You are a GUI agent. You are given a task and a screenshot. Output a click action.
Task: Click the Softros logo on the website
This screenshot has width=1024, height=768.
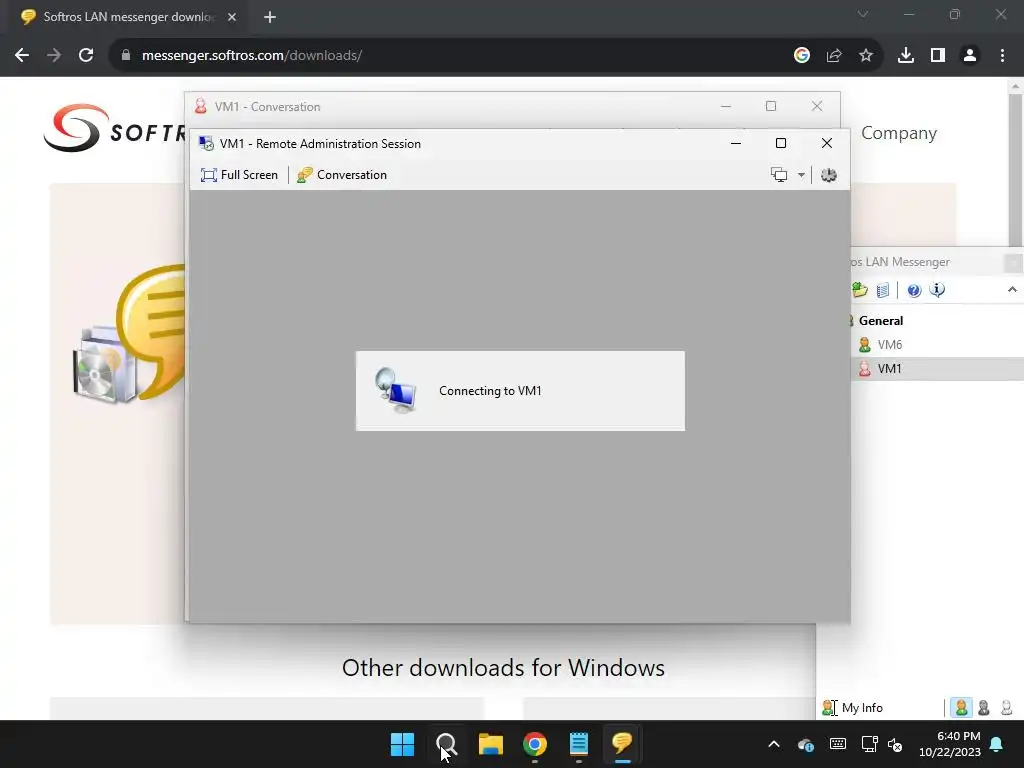point(114,128)
